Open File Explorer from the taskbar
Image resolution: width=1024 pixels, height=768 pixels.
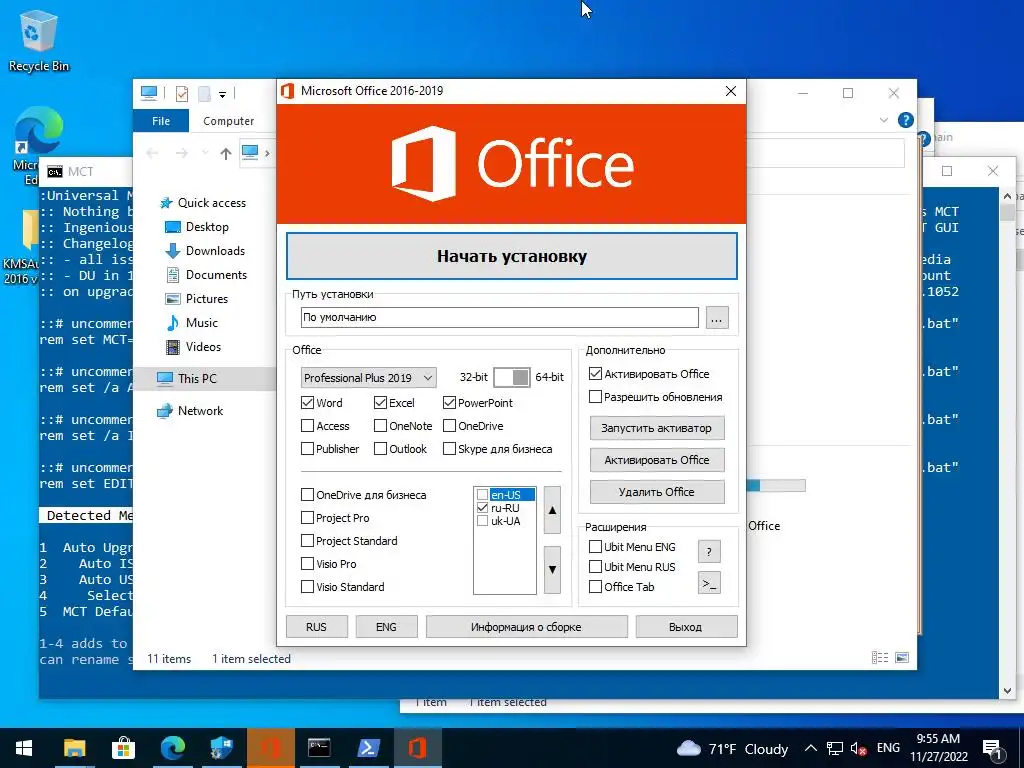coord(74,748)
